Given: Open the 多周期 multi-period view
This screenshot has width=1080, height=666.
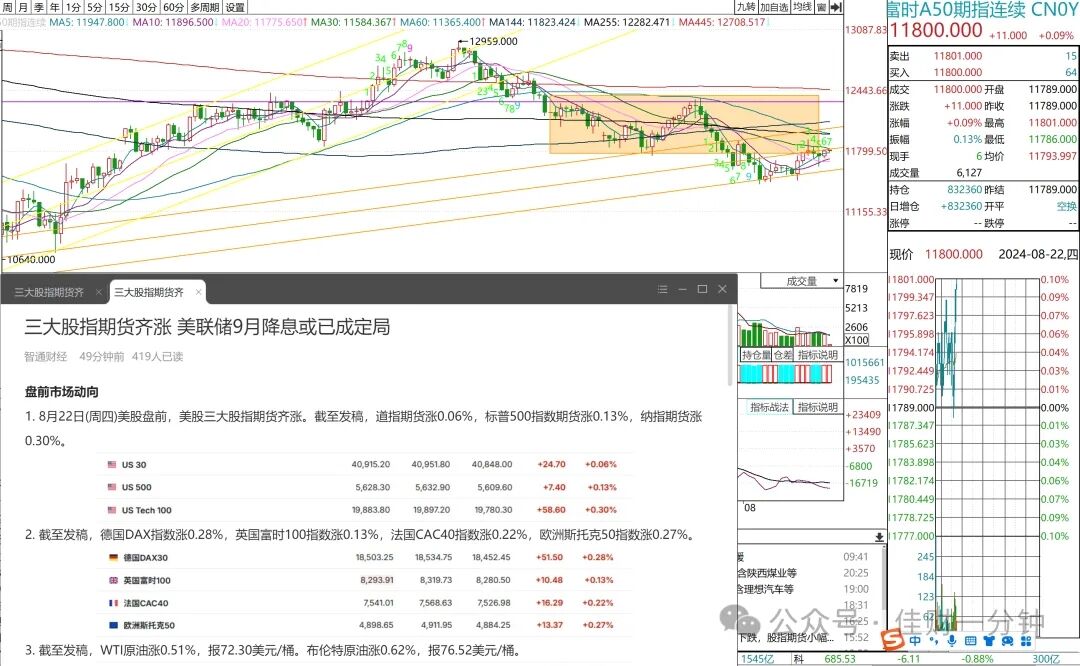Looking at the screenshot, I should click(x=205, y=7).
